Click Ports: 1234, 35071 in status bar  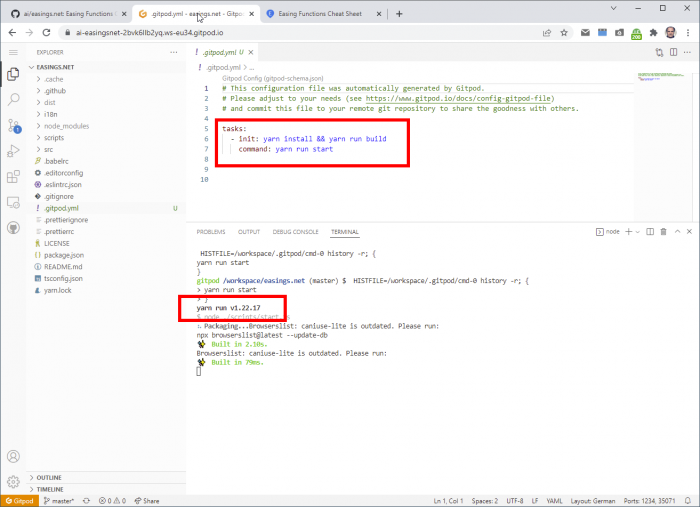(x=649, y=501)
